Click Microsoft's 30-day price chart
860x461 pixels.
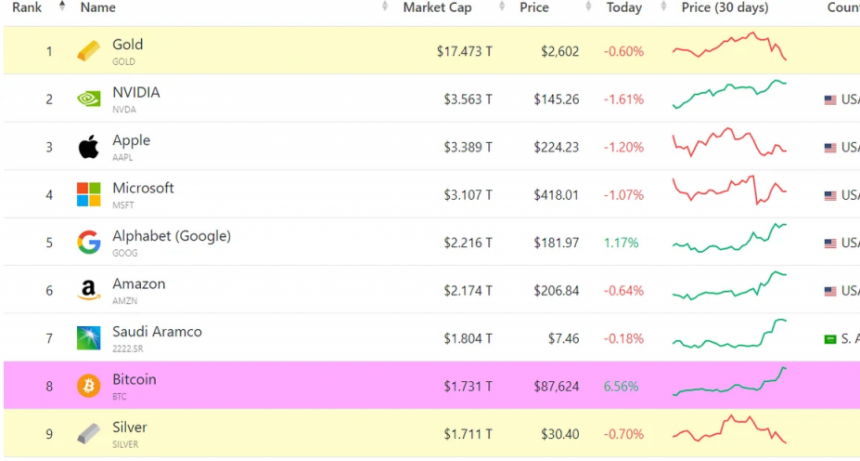(729, 190)
